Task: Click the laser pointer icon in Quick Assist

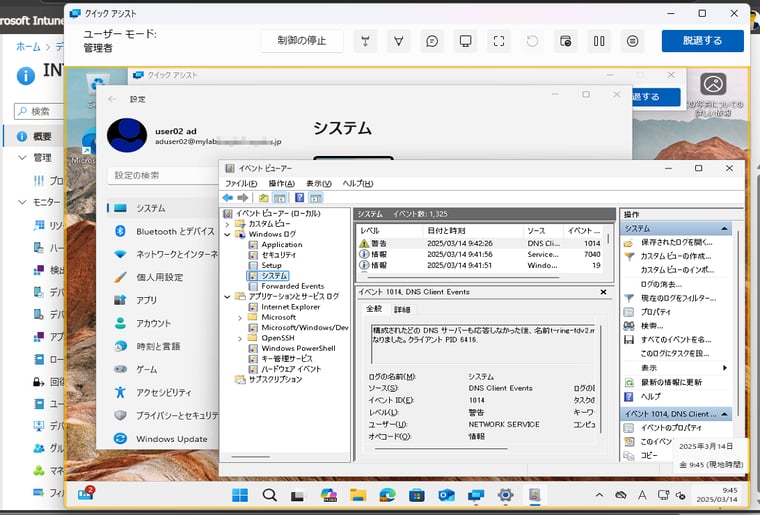Action: pyautogui.click(x=365, y=41)
